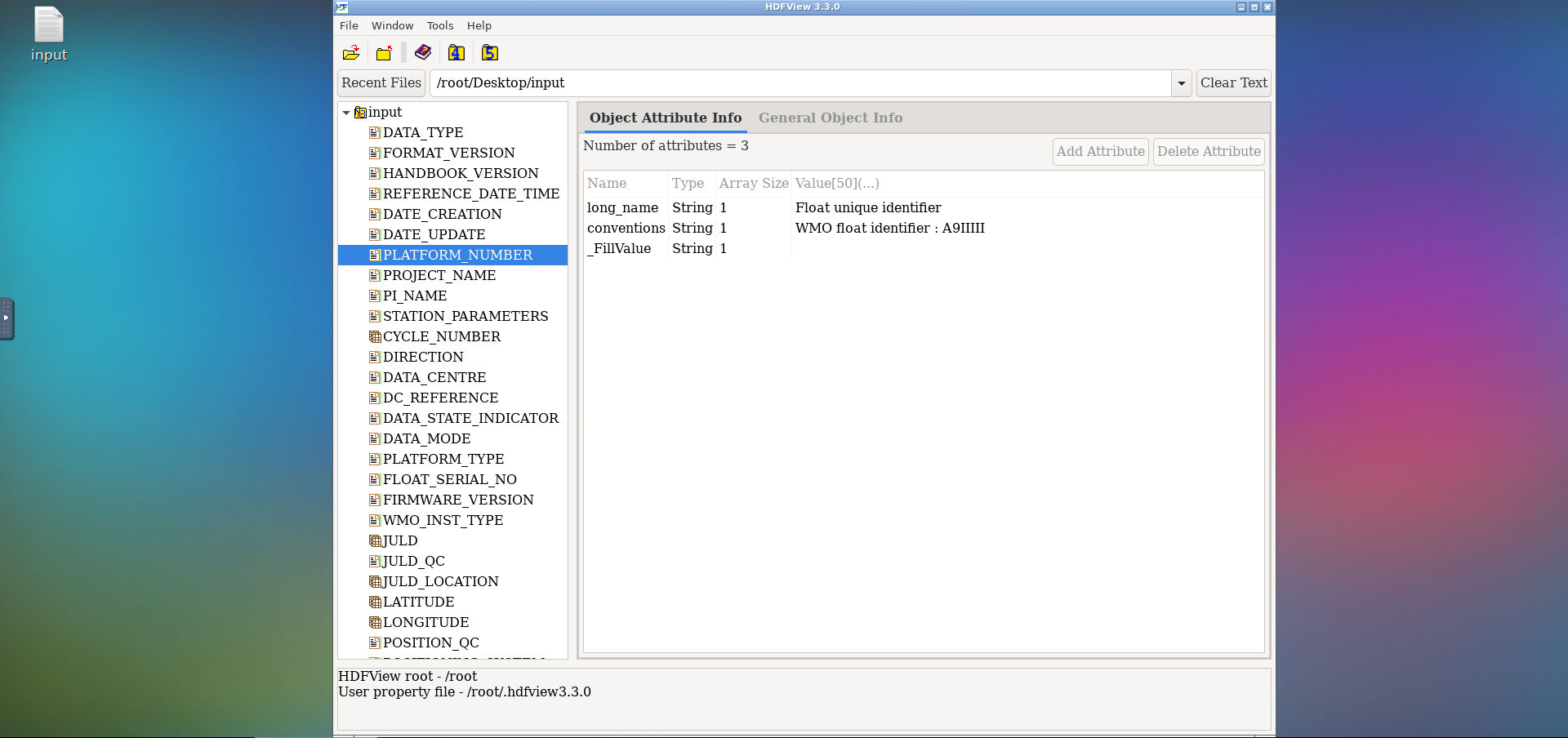Select DC_REFERENCE in the tree
Viewport: 1568px width, 738px height.
click(x=440, y=398)
